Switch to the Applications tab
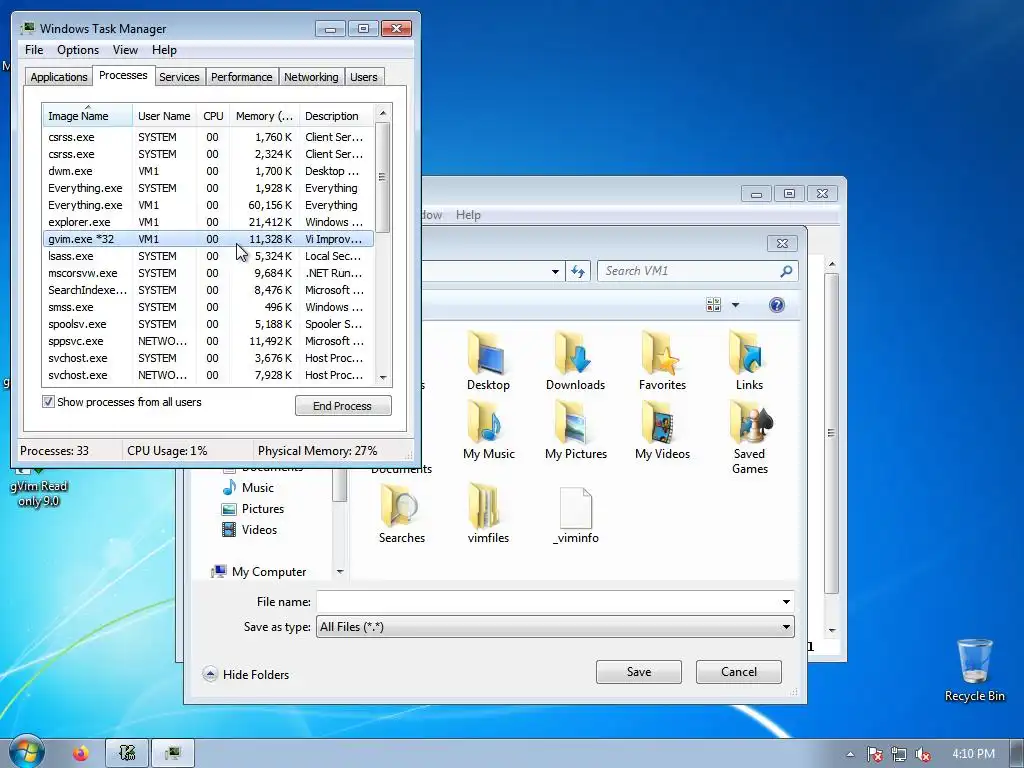The image size is (1024, 768). tap(59, 77)
